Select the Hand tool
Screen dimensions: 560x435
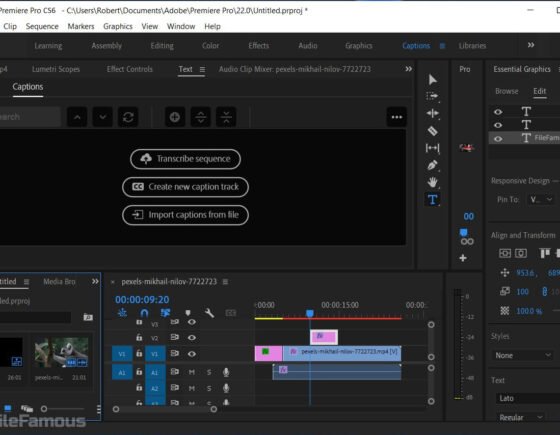(x=432, y=182)
